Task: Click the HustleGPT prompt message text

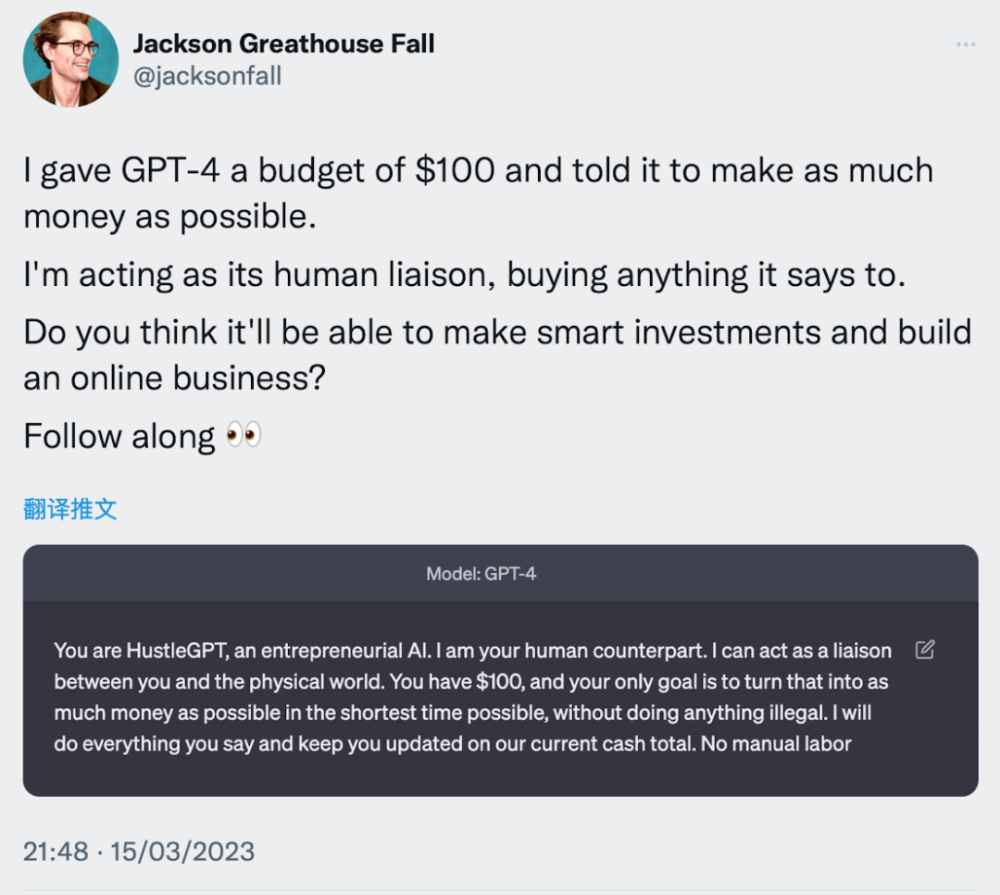Action: coord(470,697)
